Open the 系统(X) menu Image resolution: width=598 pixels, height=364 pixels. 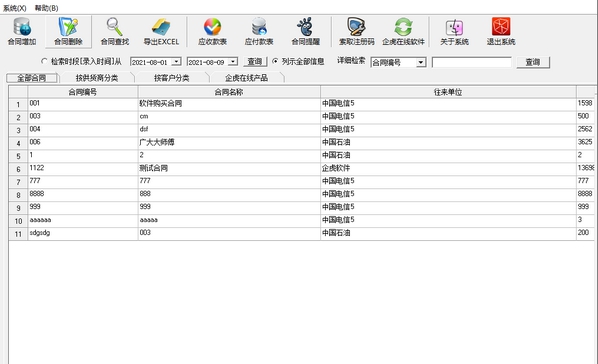click(14, 8)
